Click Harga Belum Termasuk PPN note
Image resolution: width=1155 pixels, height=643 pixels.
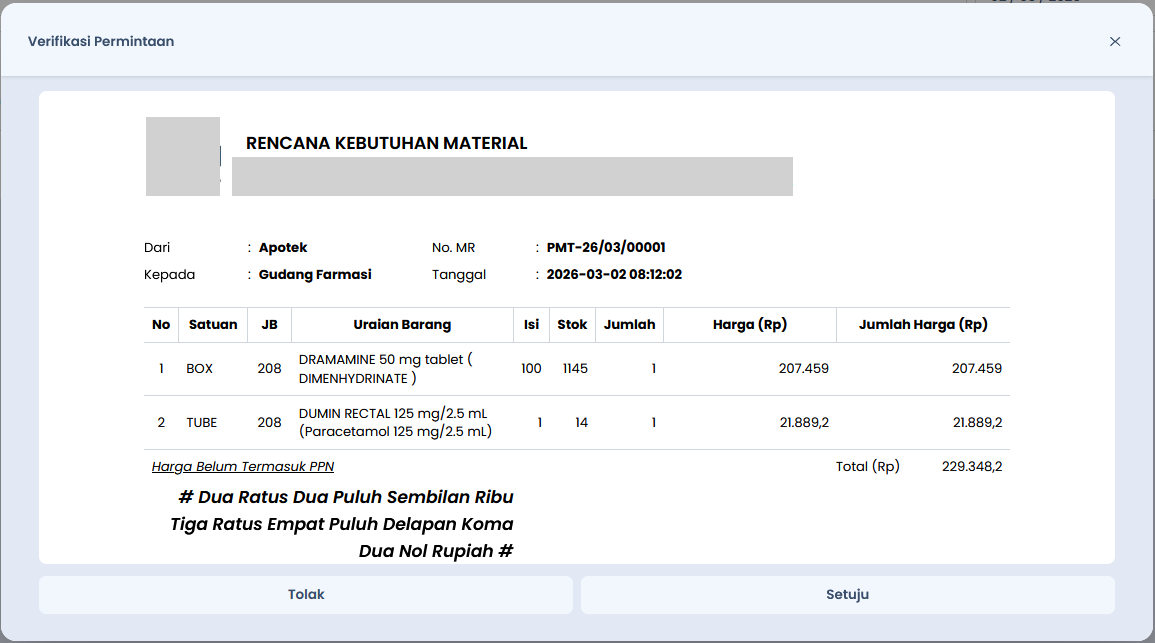pos(243,467)
